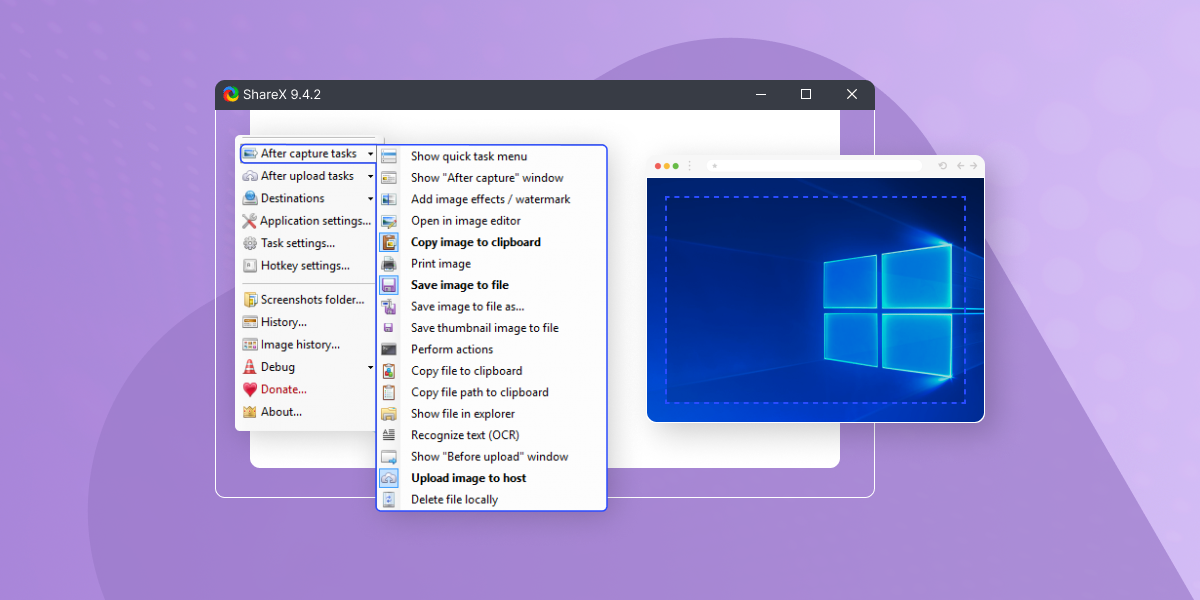
Task: Click the Copy file path to clipboard icon
Action: (389, 392)
